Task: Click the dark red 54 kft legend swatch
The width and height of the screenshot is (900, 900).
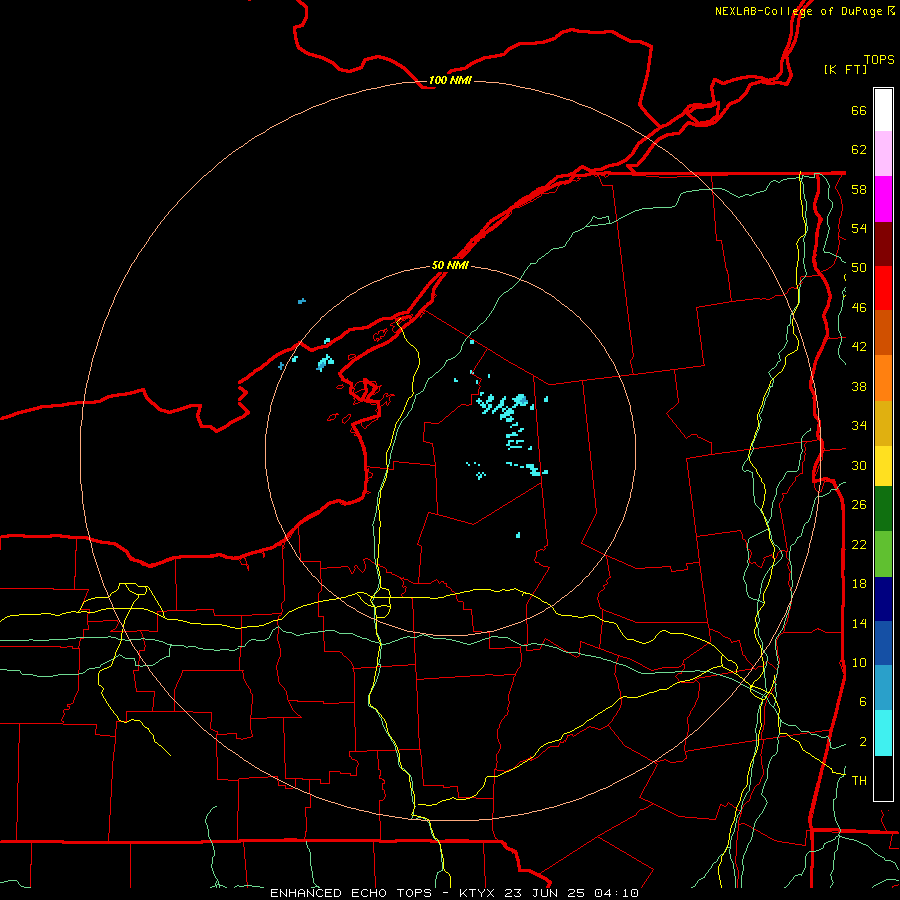Action: [x=883, y=243]
